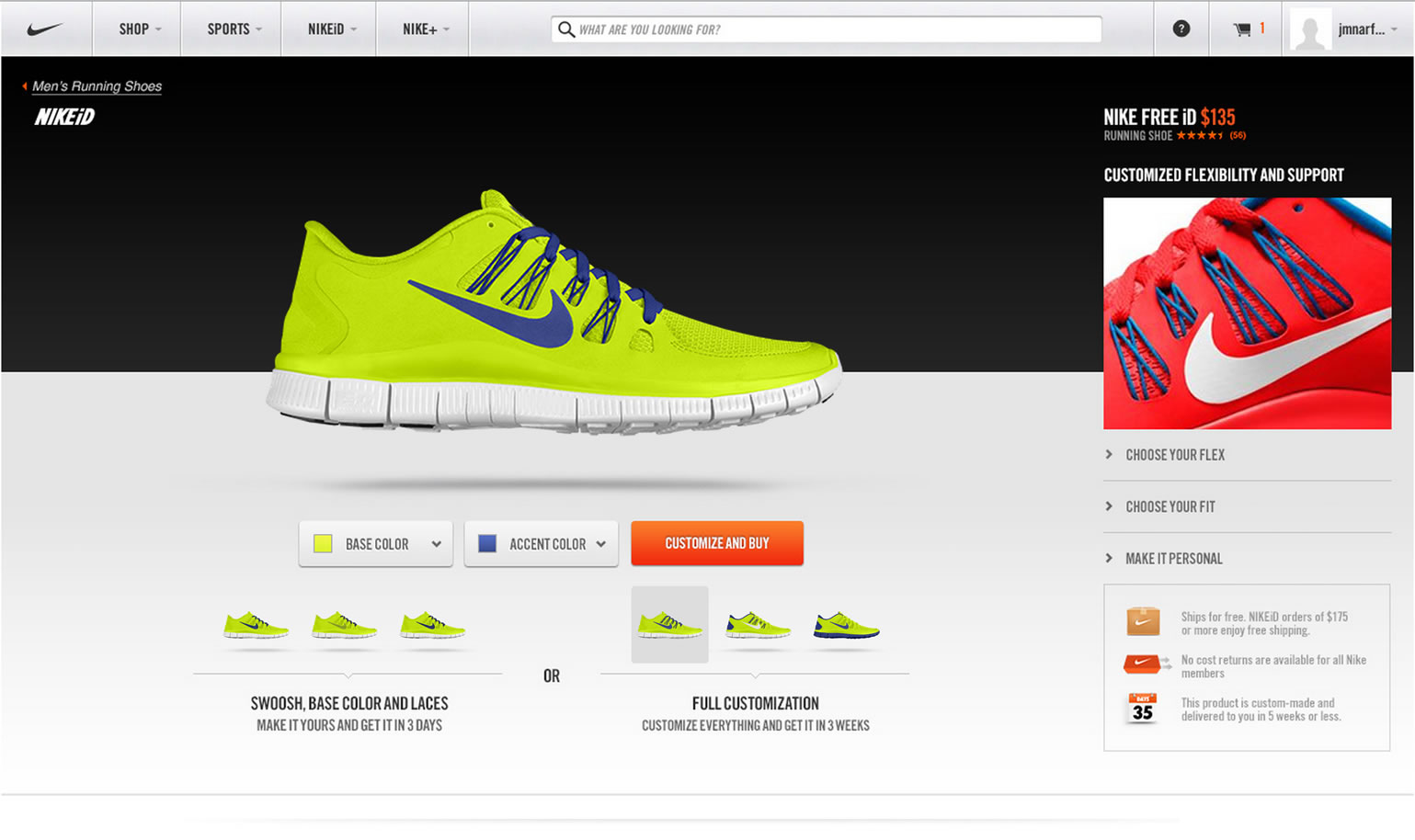The image size is (1415, 840).
Task: Click the search magnifier icon
Action: (566, 29)
